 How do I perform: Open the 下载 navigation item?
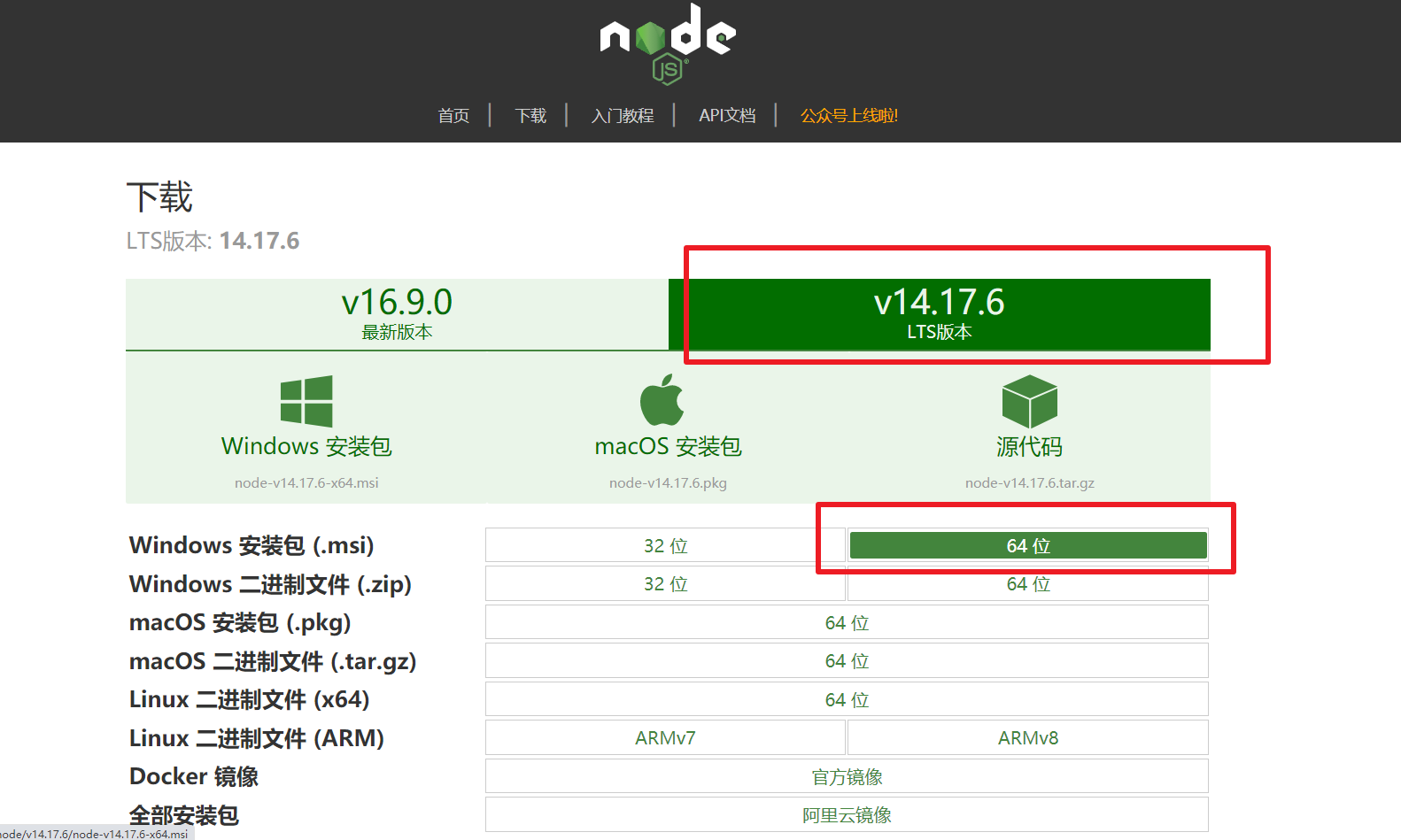(530, 116)
